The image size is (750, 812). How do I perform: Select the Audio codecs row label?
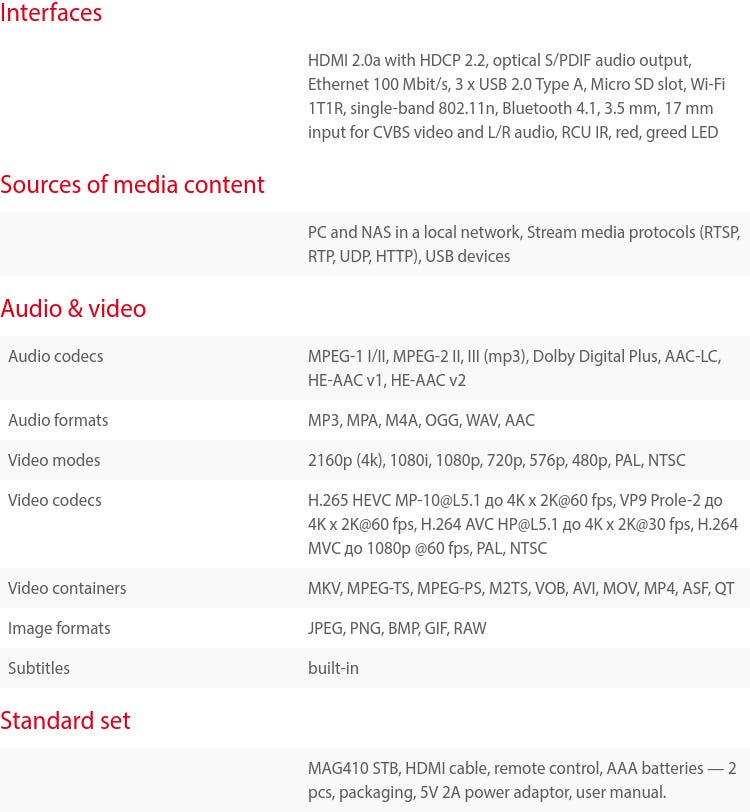(56, 356)
